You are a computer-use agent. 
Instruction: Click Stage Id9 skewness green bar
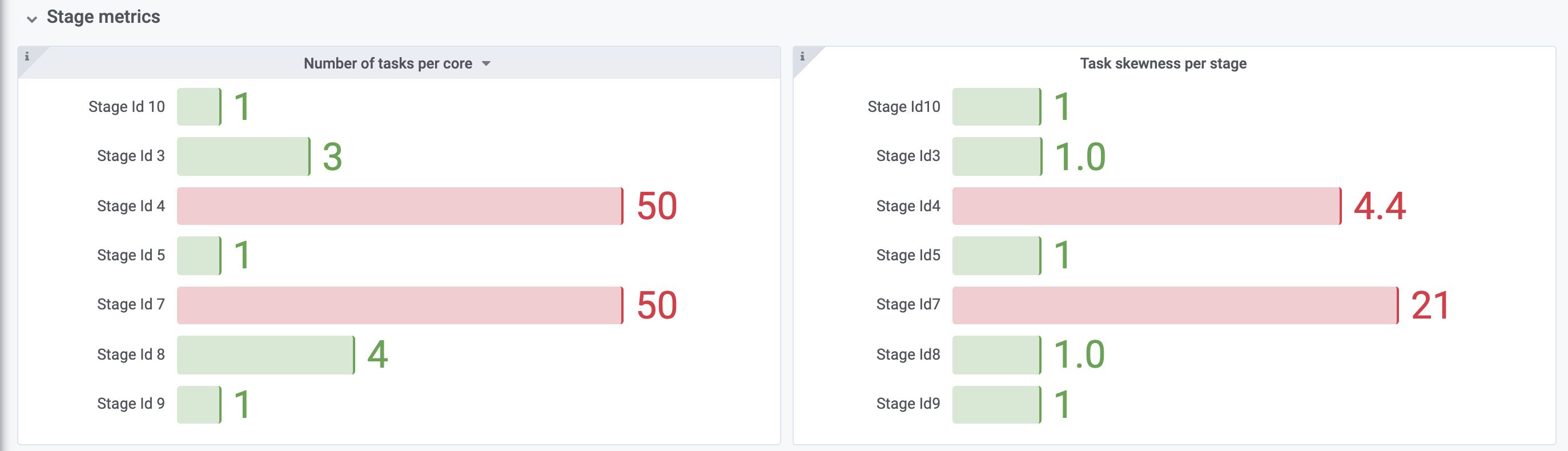point(996,404)
